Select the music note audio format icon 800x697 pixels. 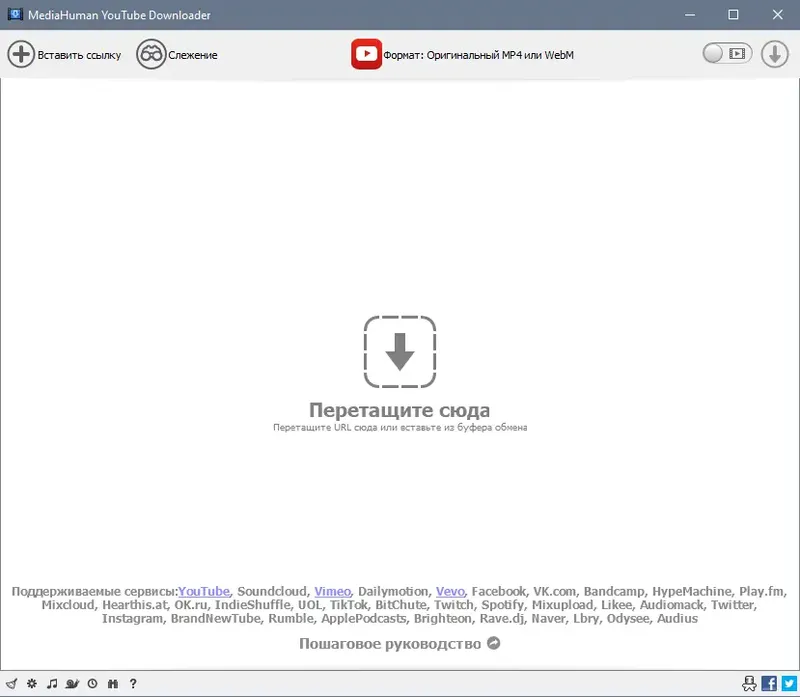pyautogui.click(x=52, y=684)
